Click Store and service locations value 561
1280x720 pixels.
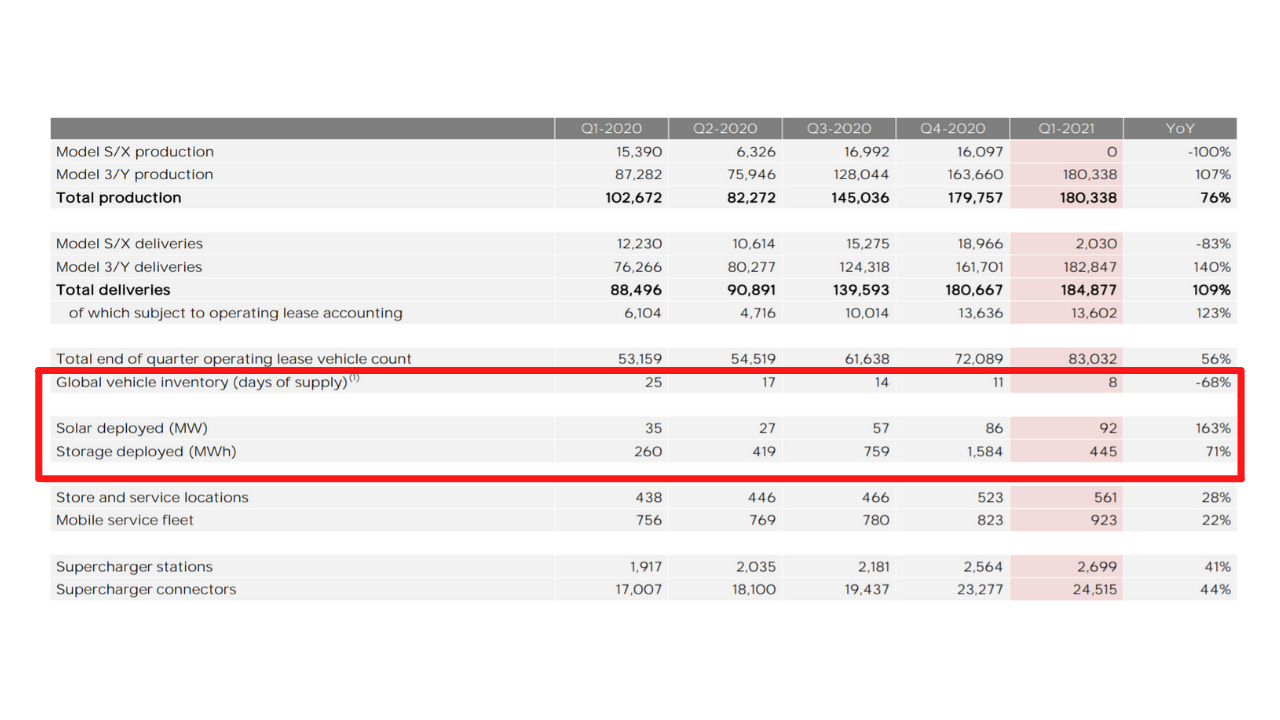pos(1105,497)
